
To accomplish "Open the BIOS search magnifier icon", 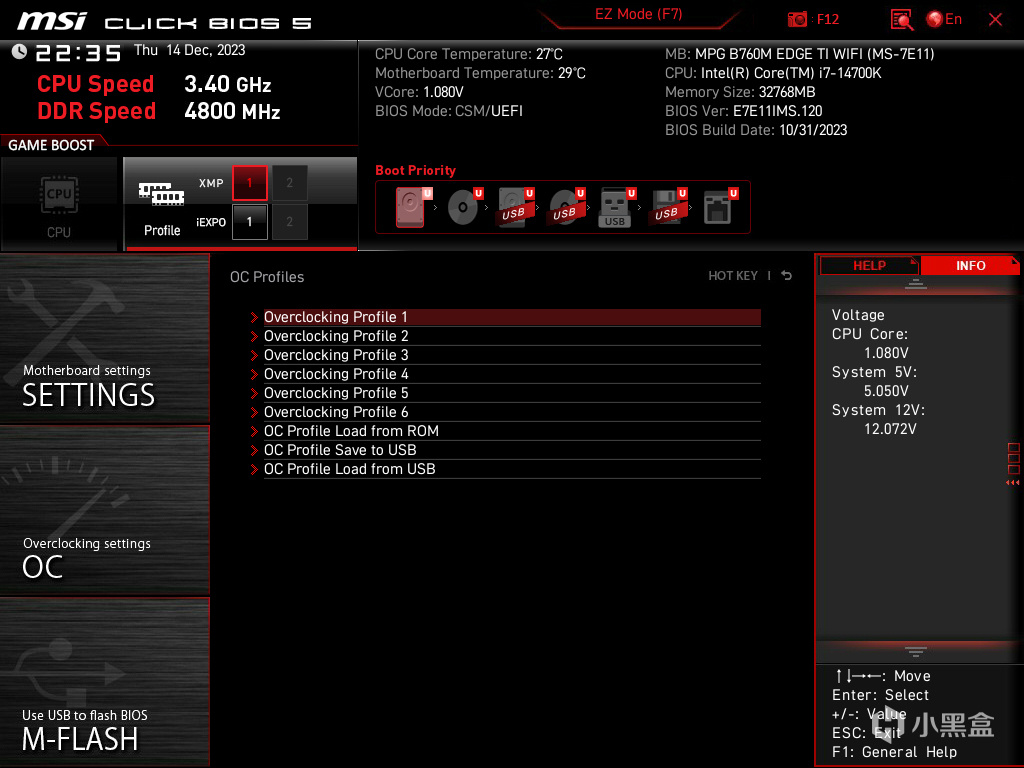I will [x=902, y=20].
